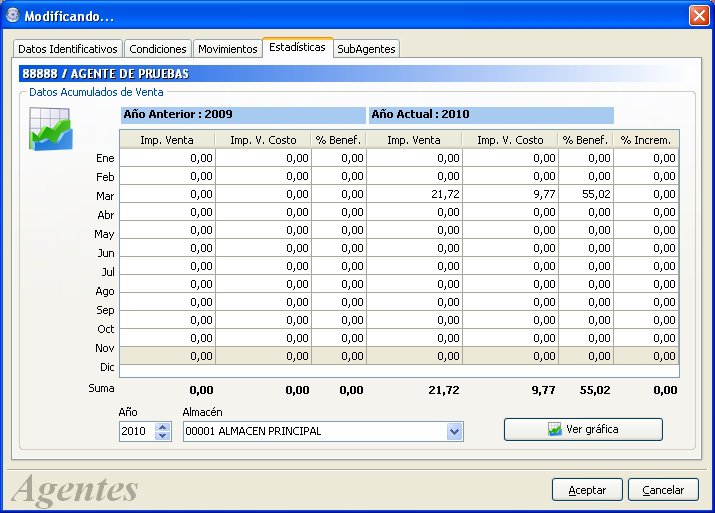Click the application icon in title bar
The width and height of the screenshot is (715, 513).
[x=13, y=16]
